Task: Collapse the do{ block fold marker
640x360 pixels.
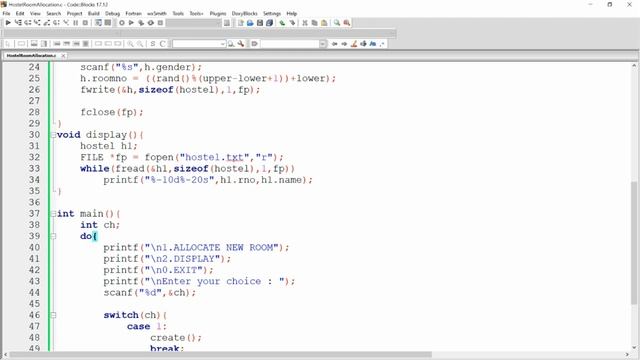Action: click(x=53, y=236)
